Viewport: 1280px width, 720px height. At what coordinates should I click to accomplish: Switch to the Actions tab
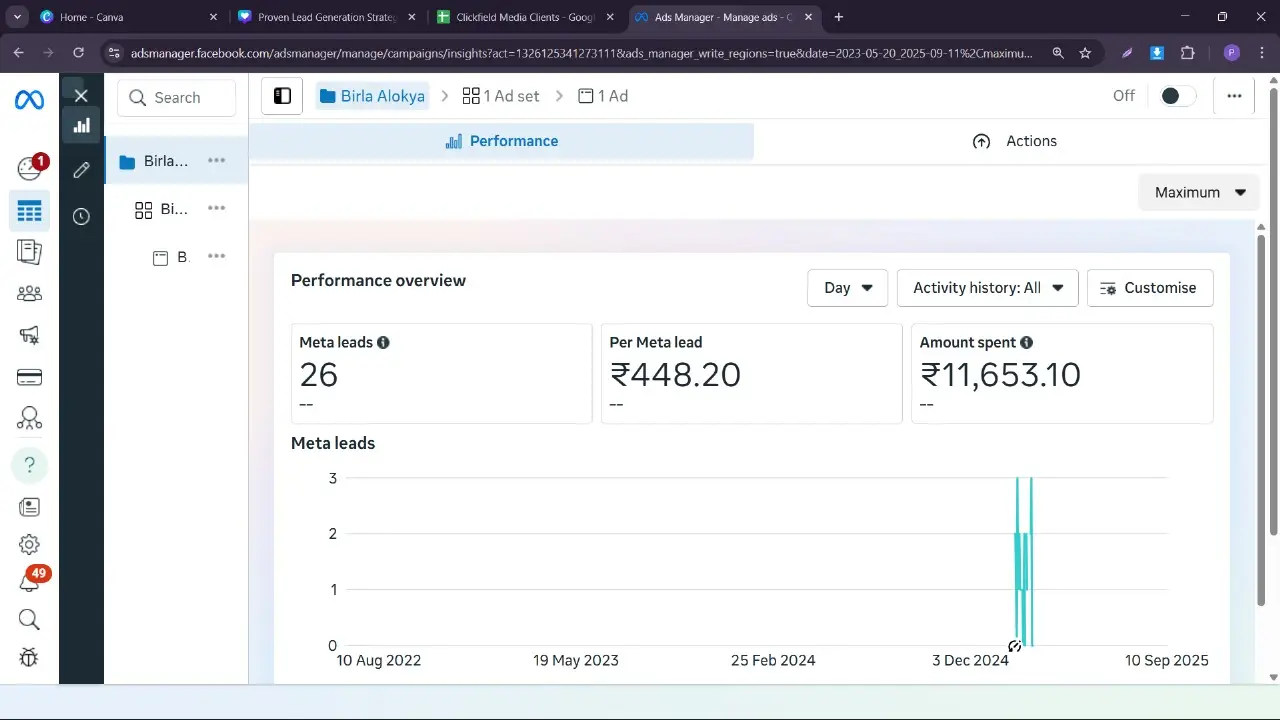1014,141
